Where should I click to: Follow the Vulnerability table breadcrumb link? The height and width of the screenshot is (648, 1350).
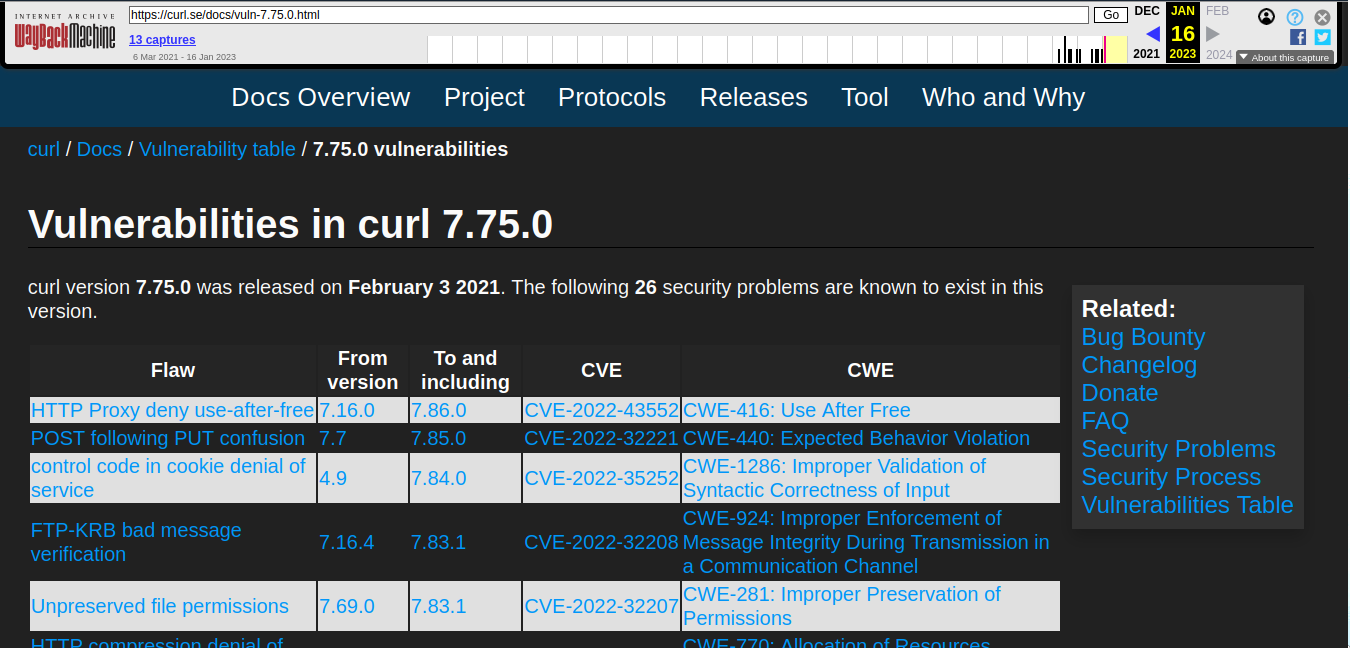click(217, 149)
